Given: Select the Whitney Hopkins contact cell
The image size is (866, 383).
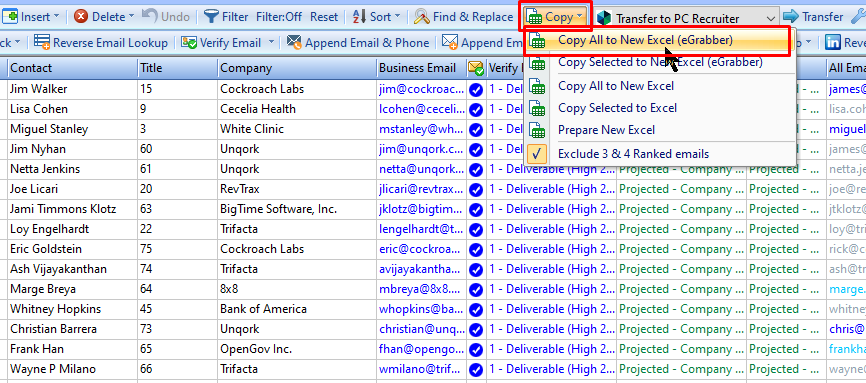Looking at the screenshot, I should [x=72, y=309].
